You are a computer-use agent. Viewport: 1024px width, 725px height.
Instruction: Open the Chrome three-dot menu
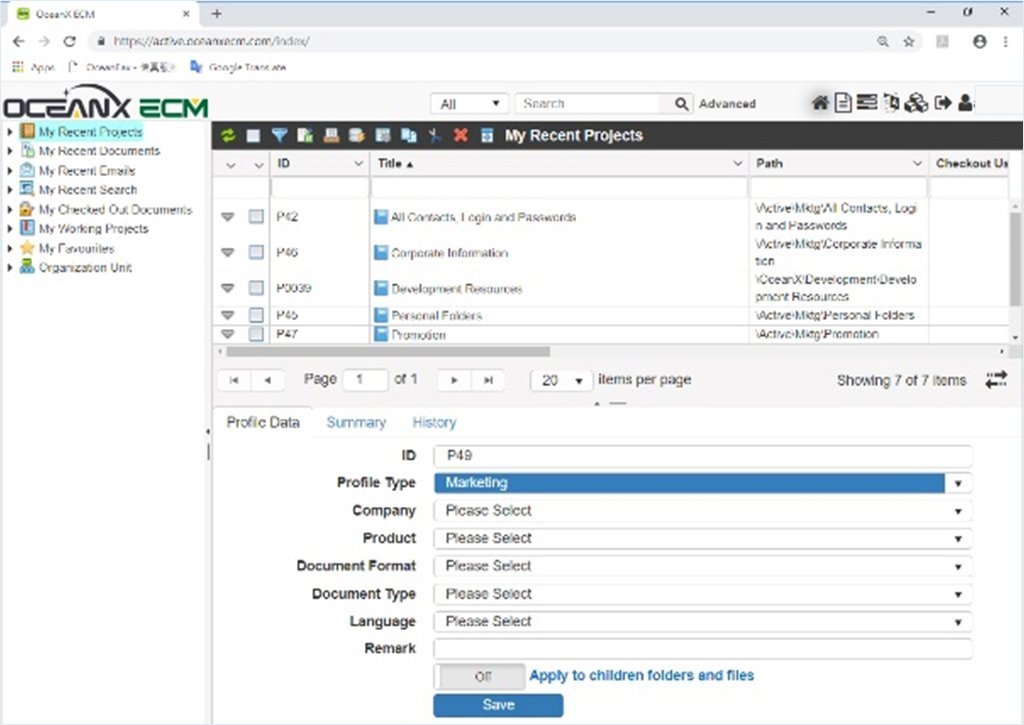[1005, 41]
